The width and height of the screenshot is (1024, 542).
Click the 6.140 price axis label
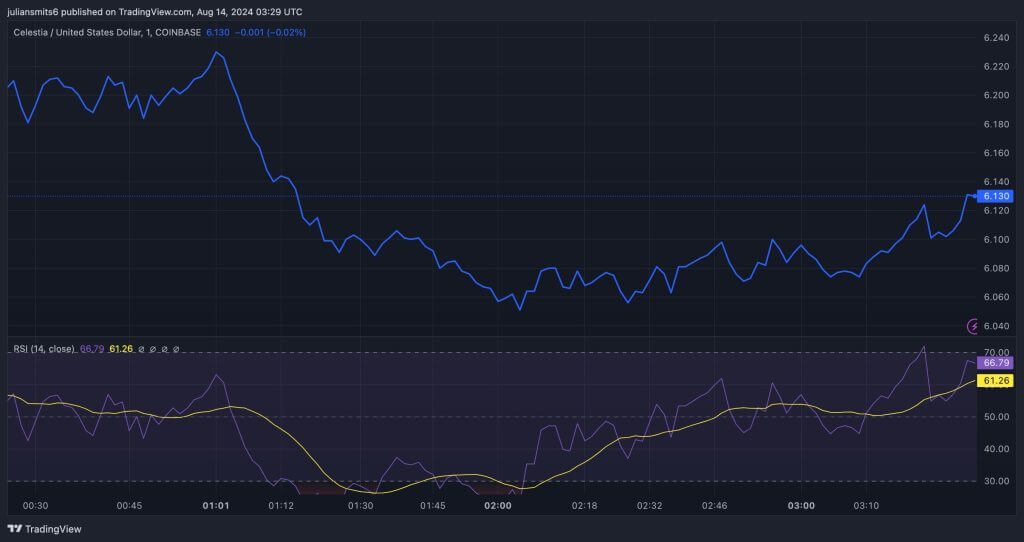click(x=996, y=182)
